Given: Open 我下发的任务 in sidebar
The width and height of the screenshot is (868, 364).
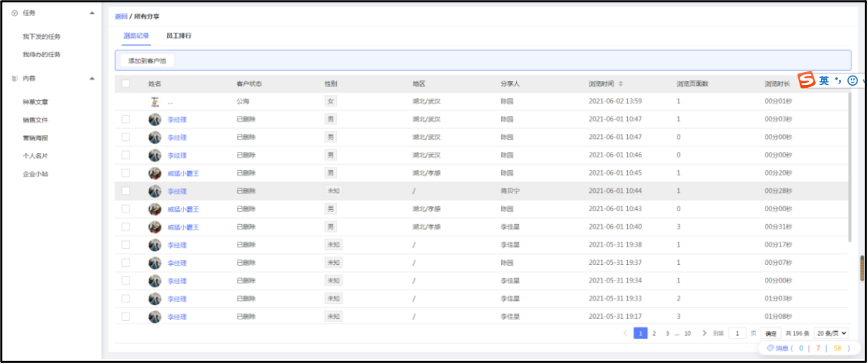Looking at the screenshot, I should click(42, 37).
